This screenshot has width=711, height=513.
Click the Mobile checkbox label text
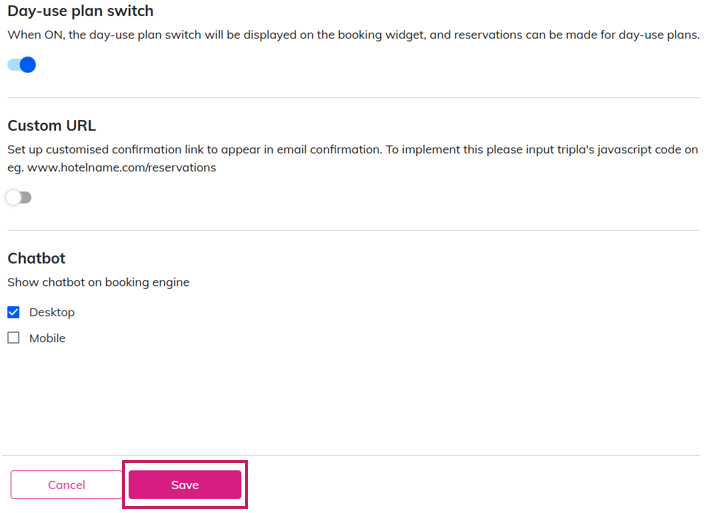point(47,338)
